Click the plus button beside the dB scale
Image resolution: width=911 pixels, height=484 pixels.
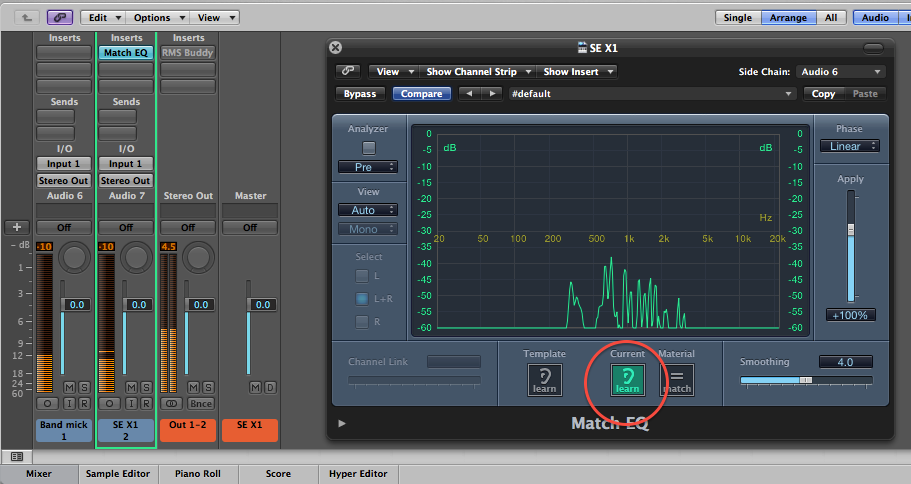[17, 227]
